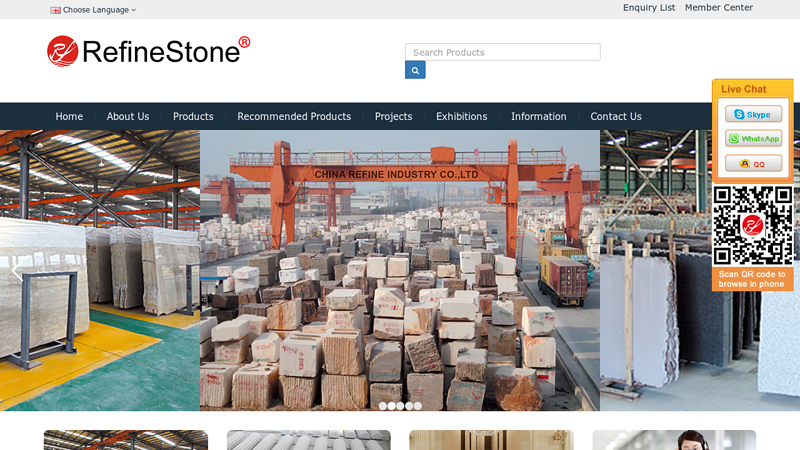Select the fifth carousel dot
This screenshot has height=450, width=800.
coord(418,406)
